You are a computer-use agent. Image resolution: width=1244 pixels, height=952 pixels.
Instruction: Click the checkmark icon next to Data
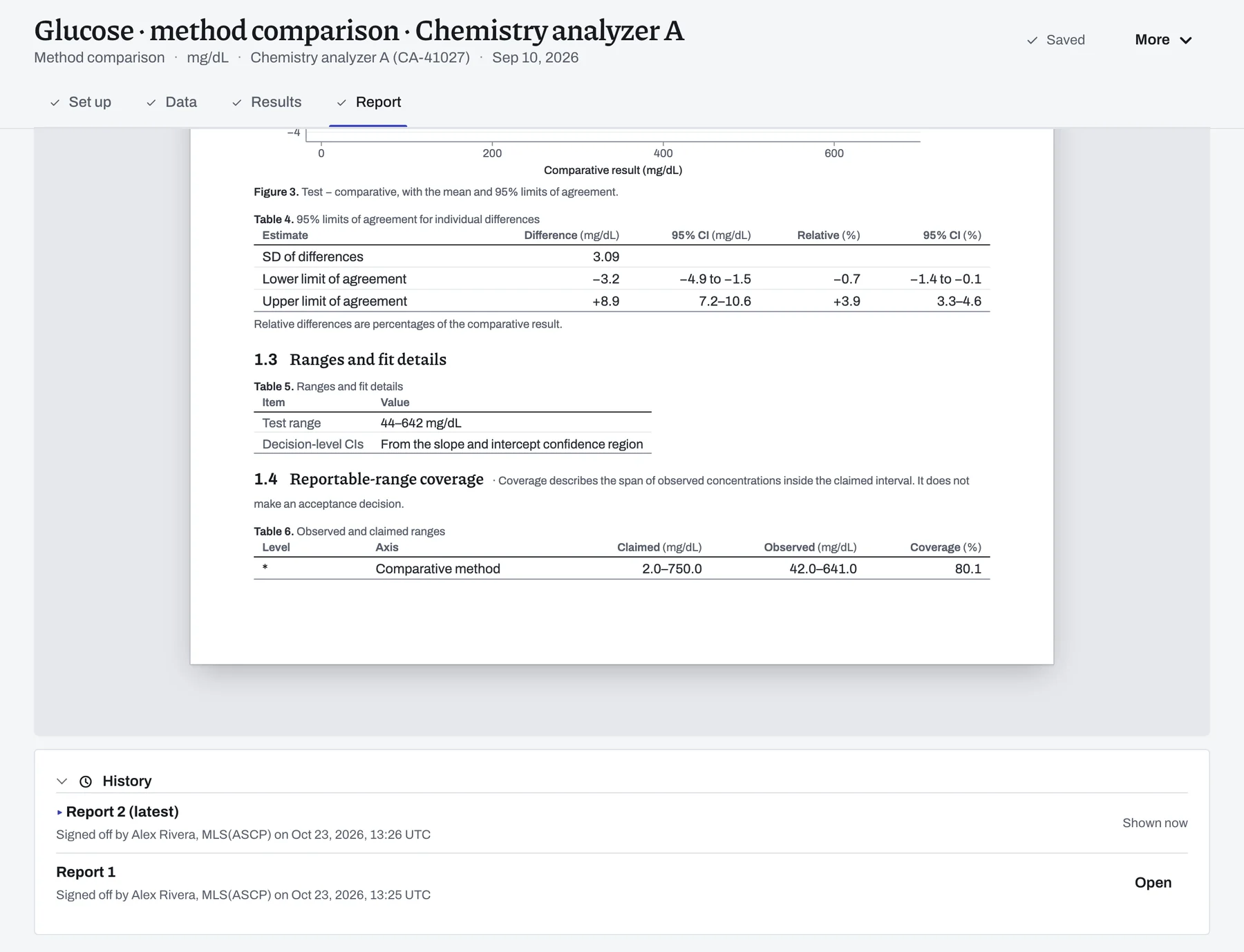151,103
